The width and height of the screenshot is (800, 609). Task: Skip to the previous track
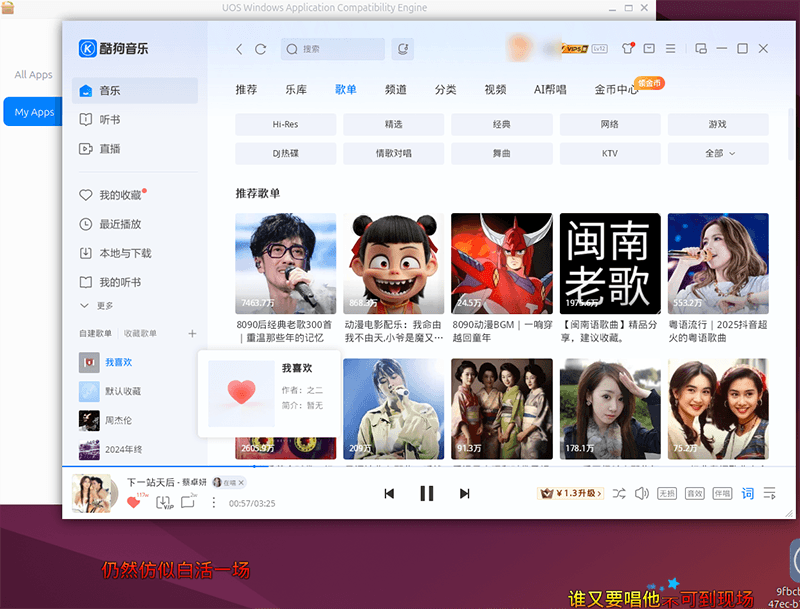(389, 493)
